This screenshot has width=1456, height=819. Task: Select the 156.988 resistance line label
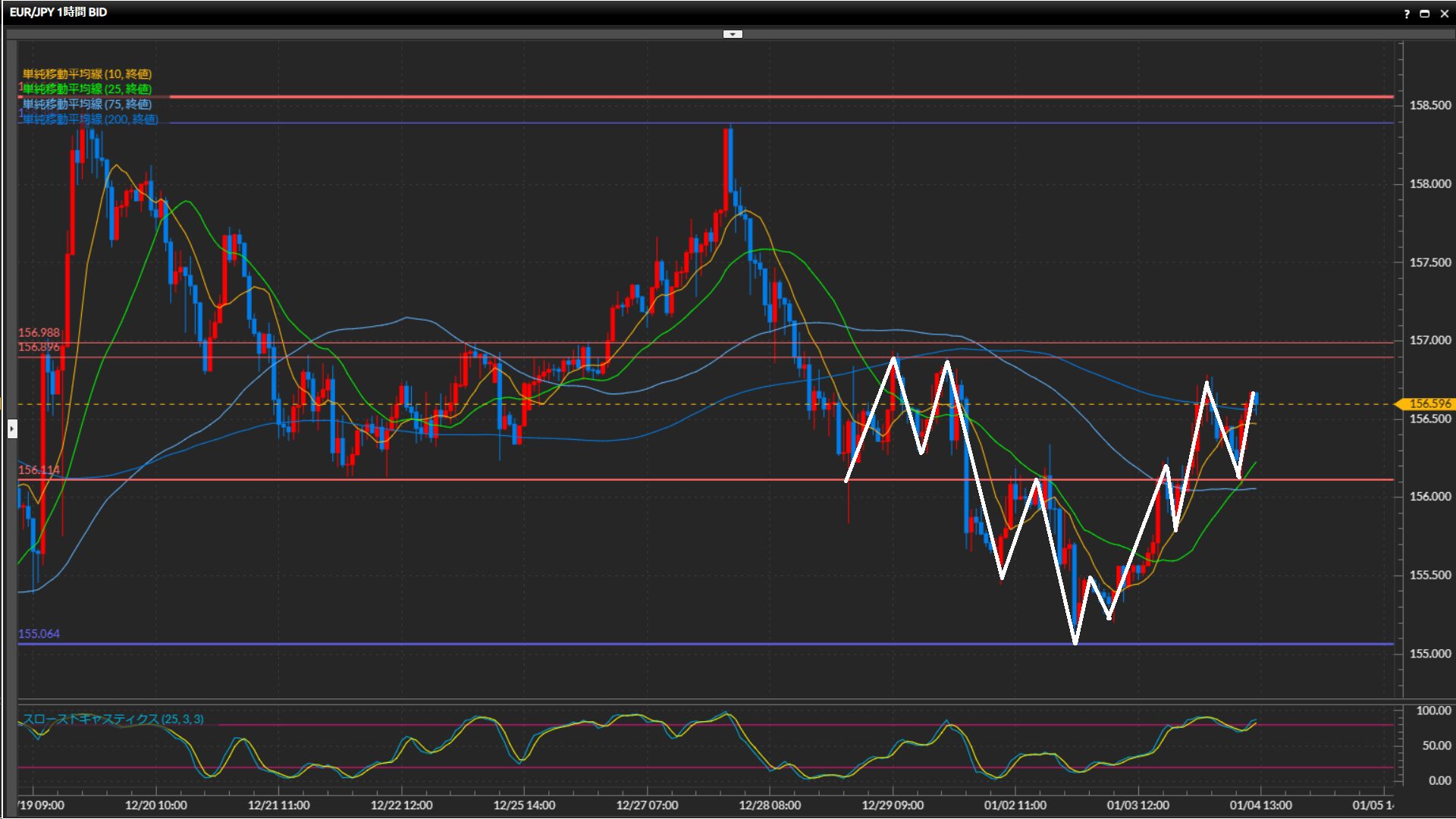coord(39,332)
